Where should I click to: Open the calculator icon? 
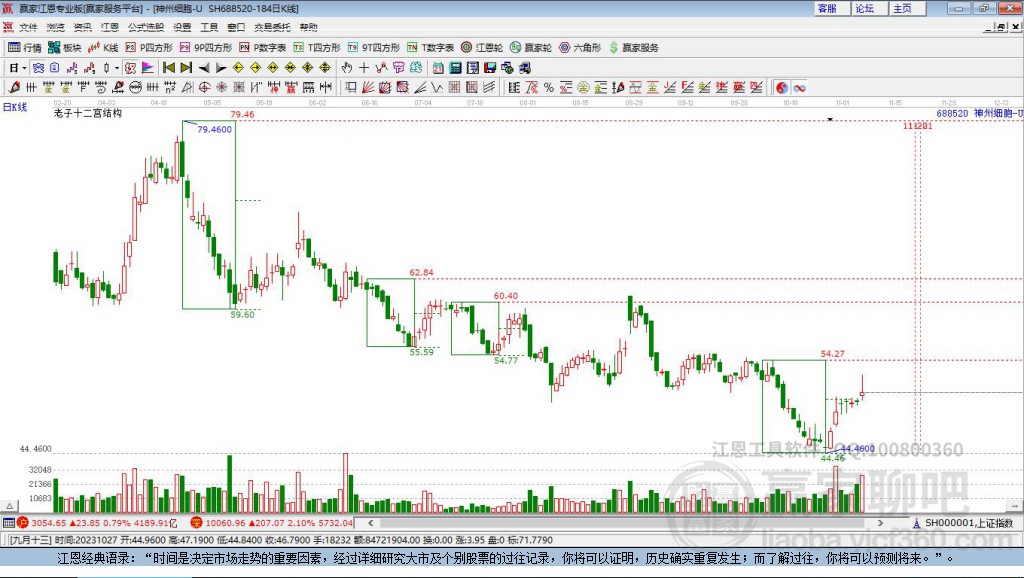click(x=455, y=68)
